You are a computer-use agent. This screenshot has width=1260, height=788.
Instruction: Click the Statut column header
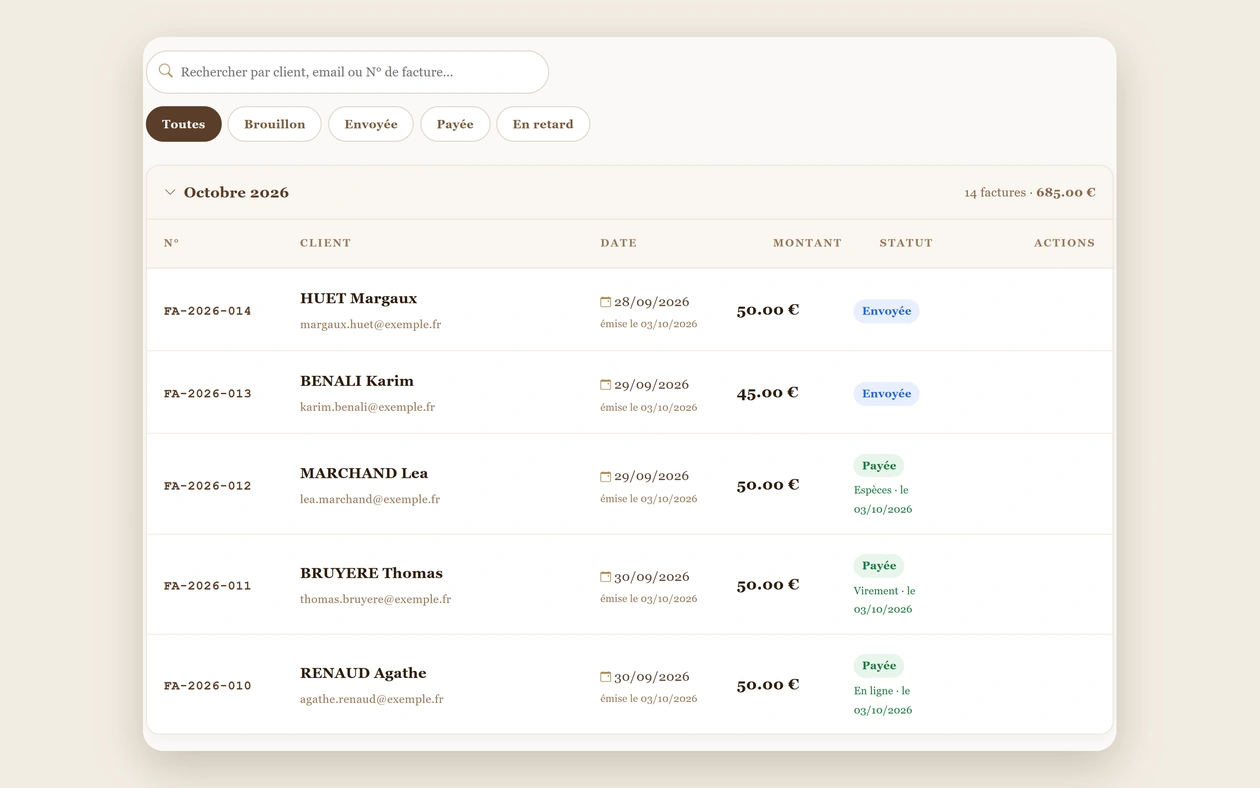[x=906, y=243]
